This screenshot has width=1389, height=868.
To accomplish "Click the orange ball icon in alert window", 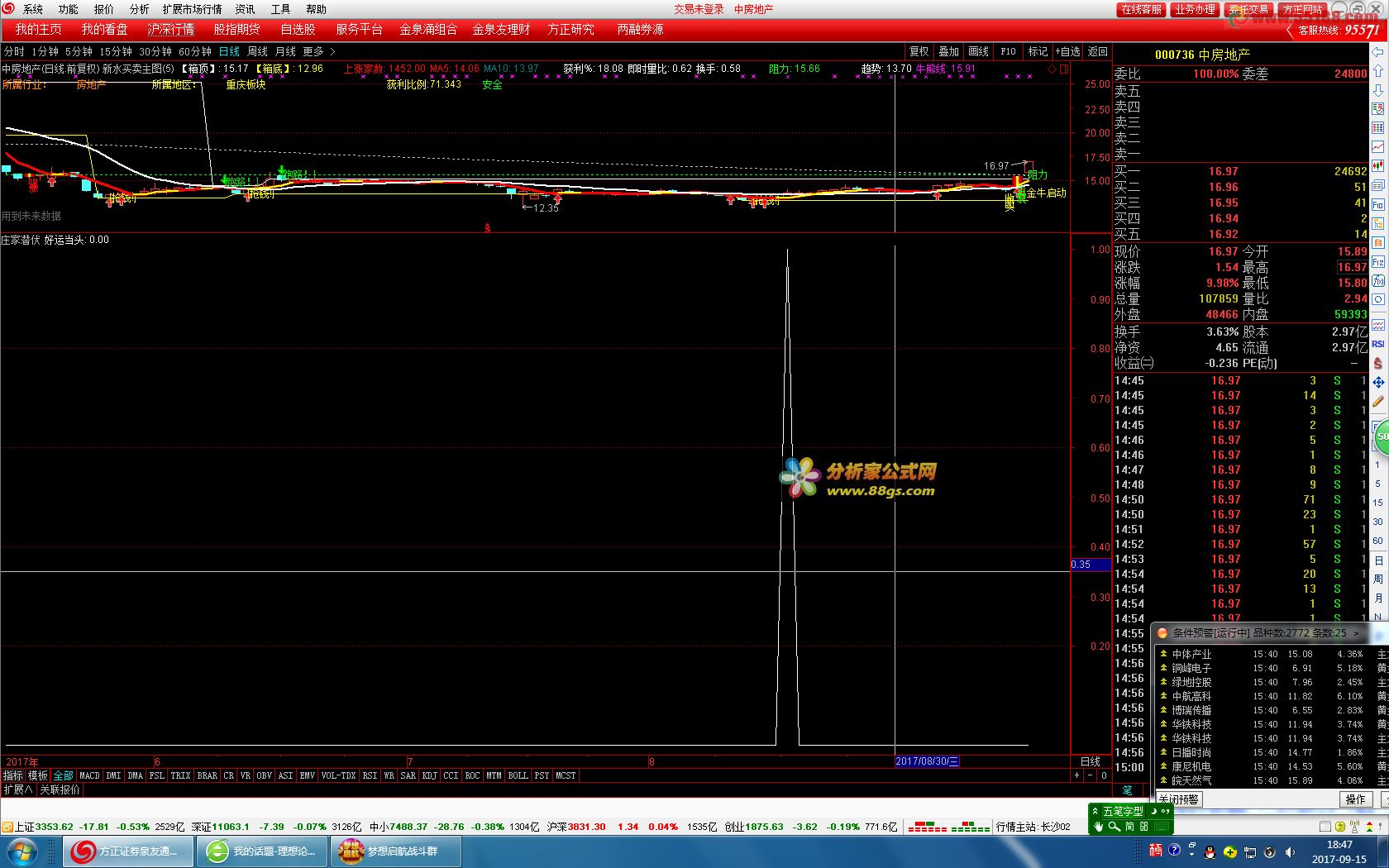I will 1162,633.
